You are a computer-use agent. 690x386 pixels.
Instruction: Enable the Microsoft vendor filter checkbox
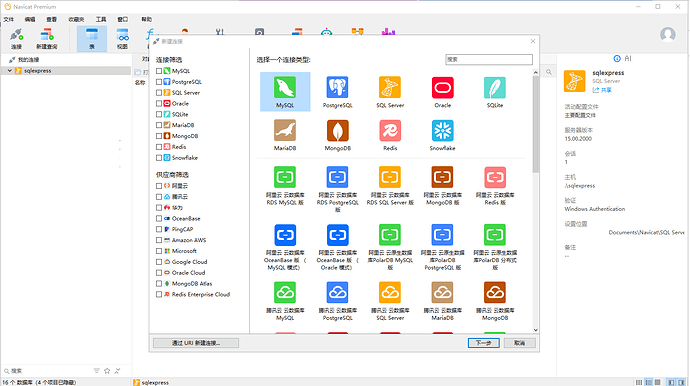(159, 251)
